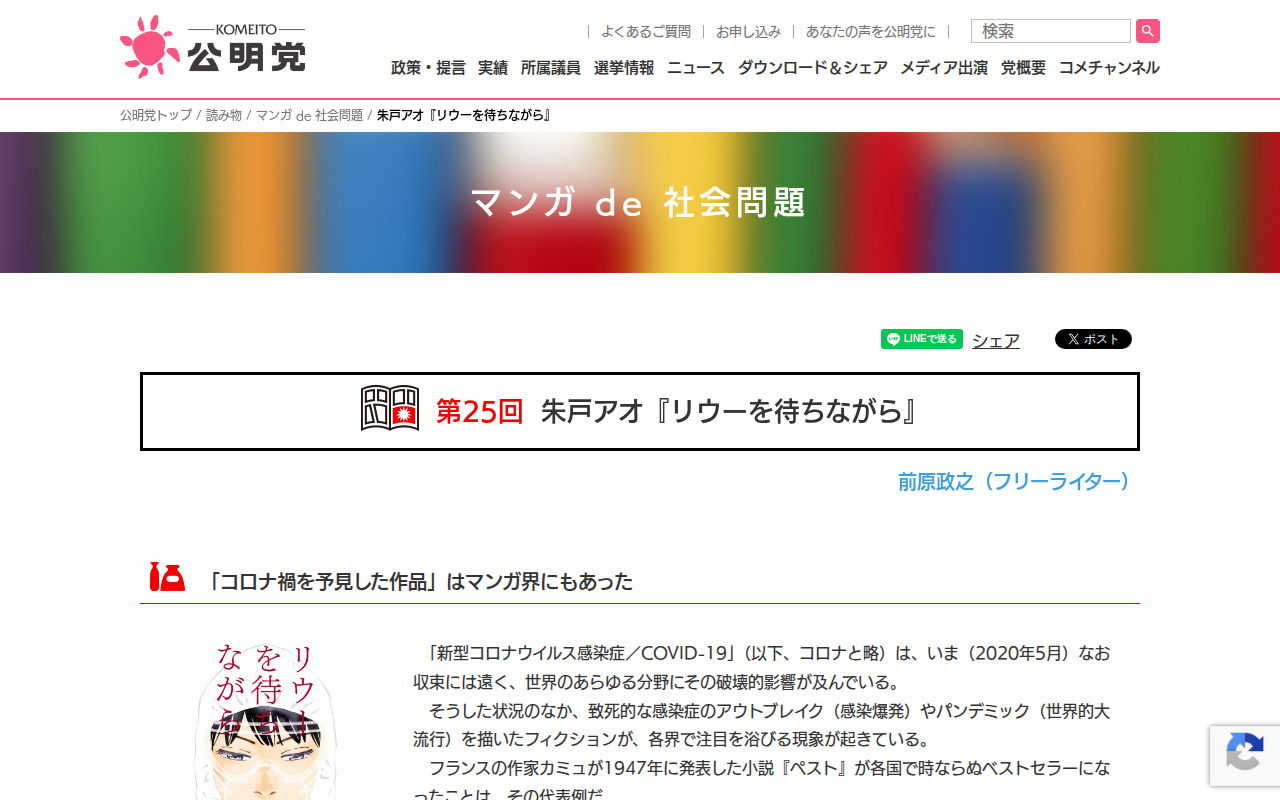Click current breadcrumb 朱戸アオ『リウーを待ちながら』
Viewport: 1280px width, 800px height.
tap(464, 115)
